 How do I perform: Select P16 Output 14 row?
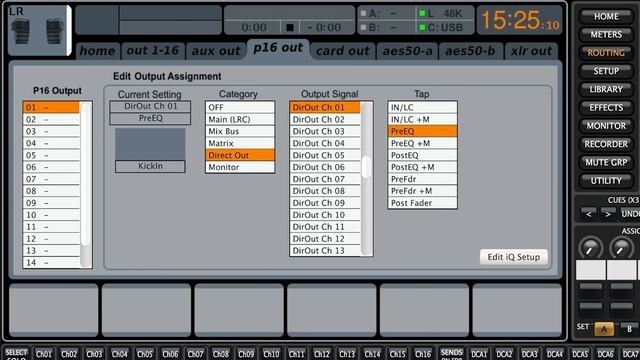(x=51, y=262)
